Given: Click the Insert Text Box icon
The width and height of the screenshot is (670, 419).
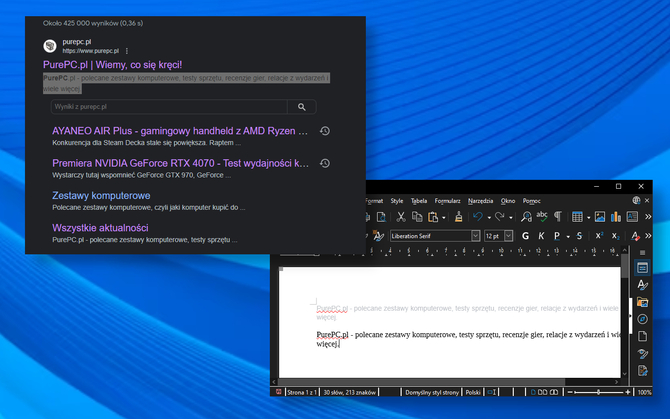Looking at the screenshot, I should pyautogui.click(x=632, y=217).
